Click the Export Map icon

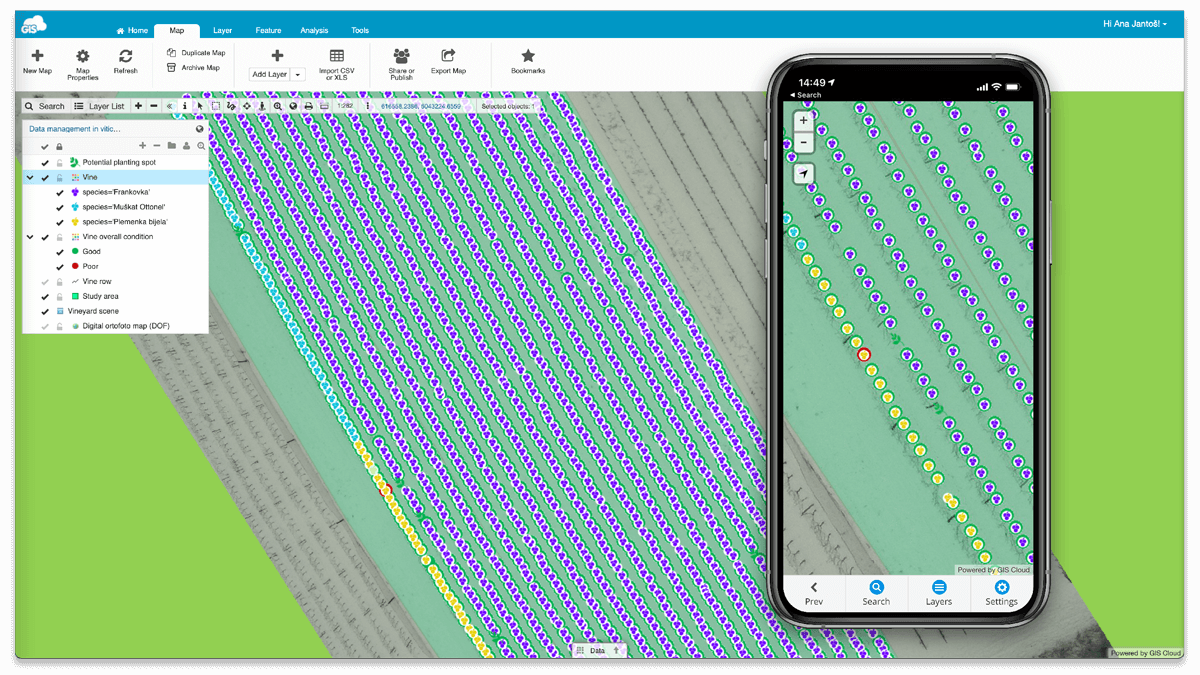[x=448, y=56]
